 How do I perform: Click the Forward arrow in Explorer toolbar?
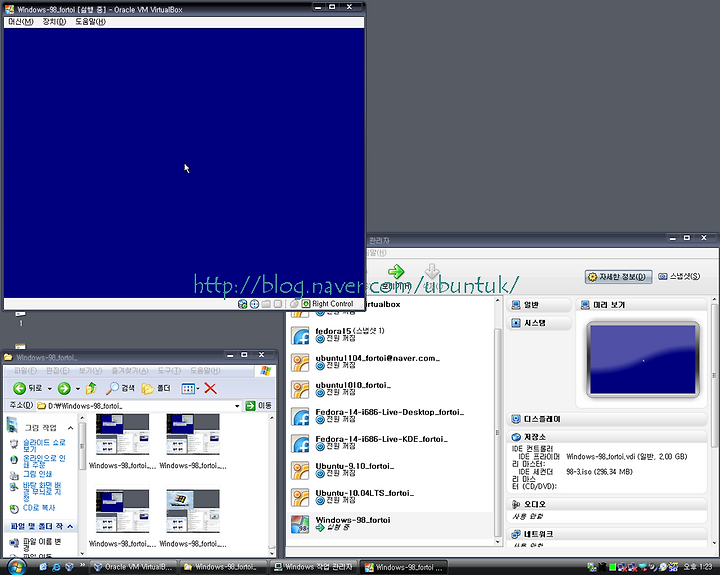pos(64,389)
